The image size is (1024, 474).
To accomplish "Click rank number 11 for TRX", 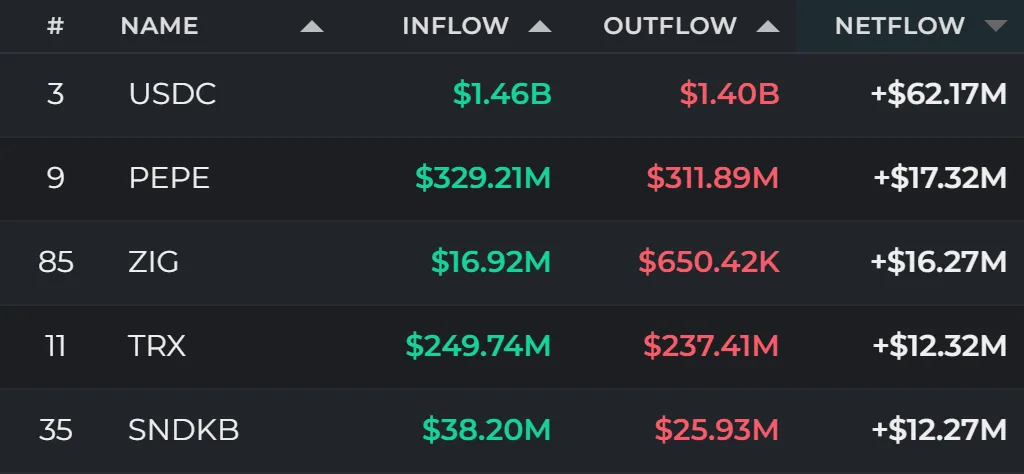I will coord(56,346).
